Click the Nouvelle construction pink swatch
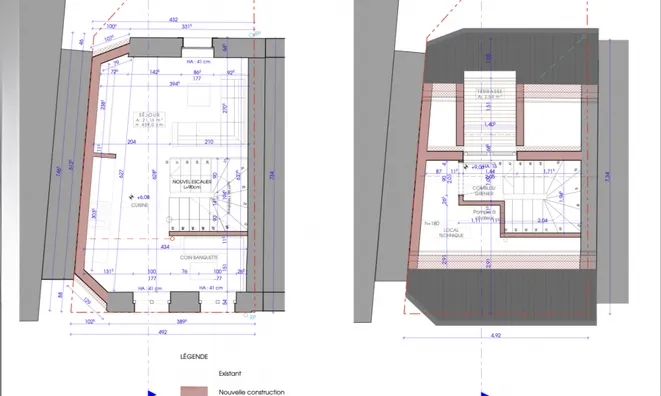This screenshot has width=661, height=396. click(x=194, y=391)
